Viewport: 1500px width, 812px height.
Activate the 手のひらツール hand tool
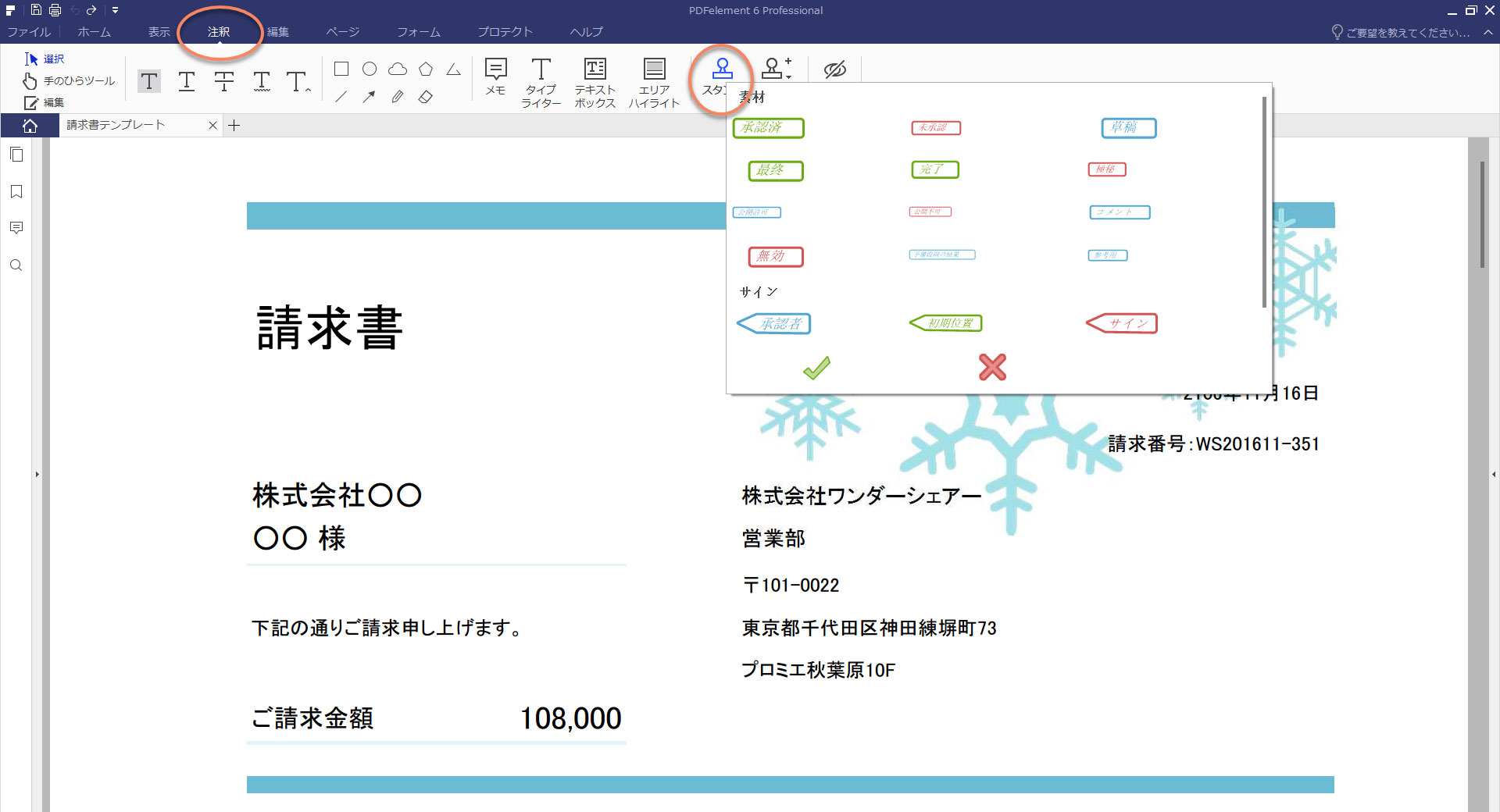69,80
